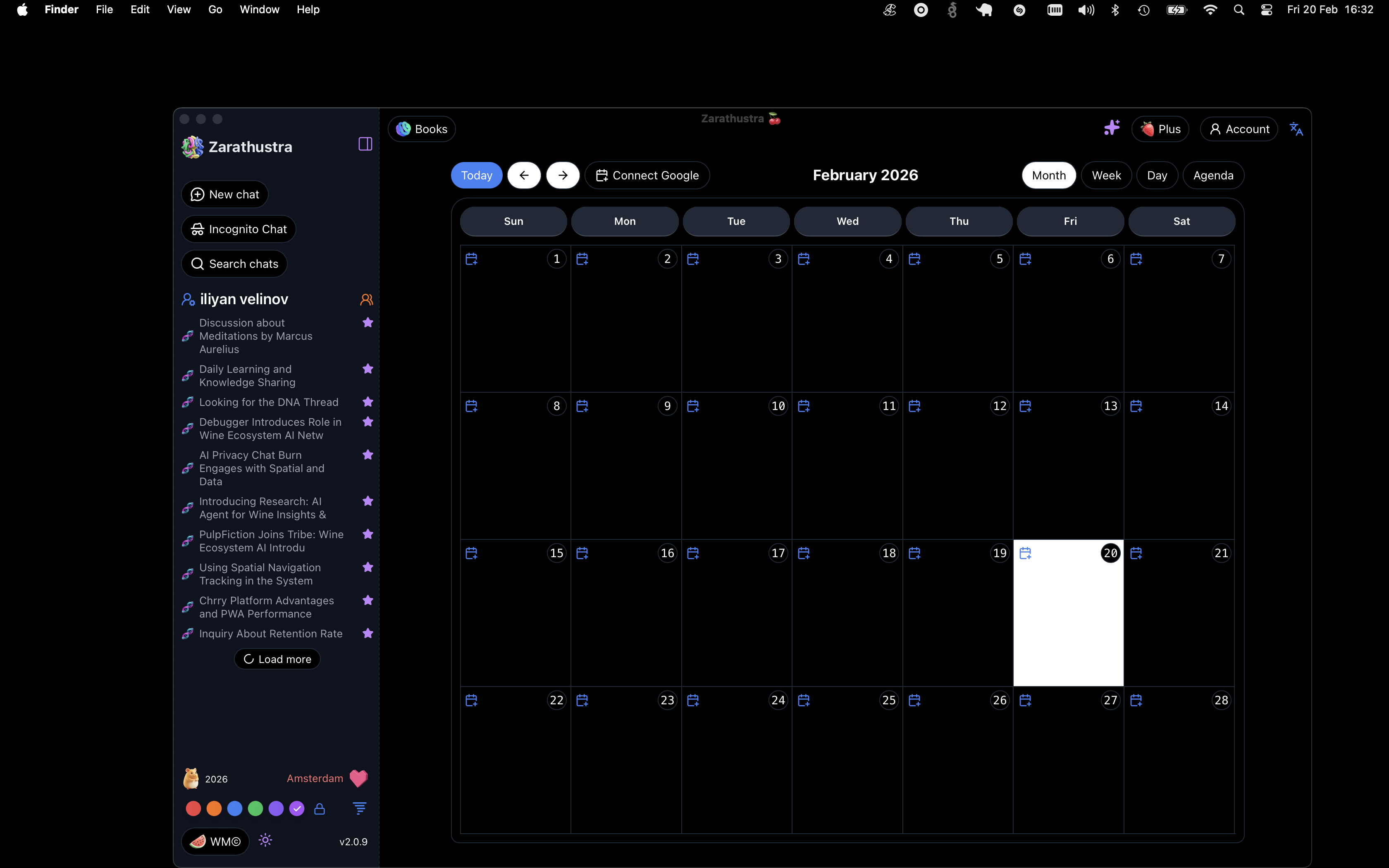Click the purple sparkles icon near Plus

coord(1111,128)
